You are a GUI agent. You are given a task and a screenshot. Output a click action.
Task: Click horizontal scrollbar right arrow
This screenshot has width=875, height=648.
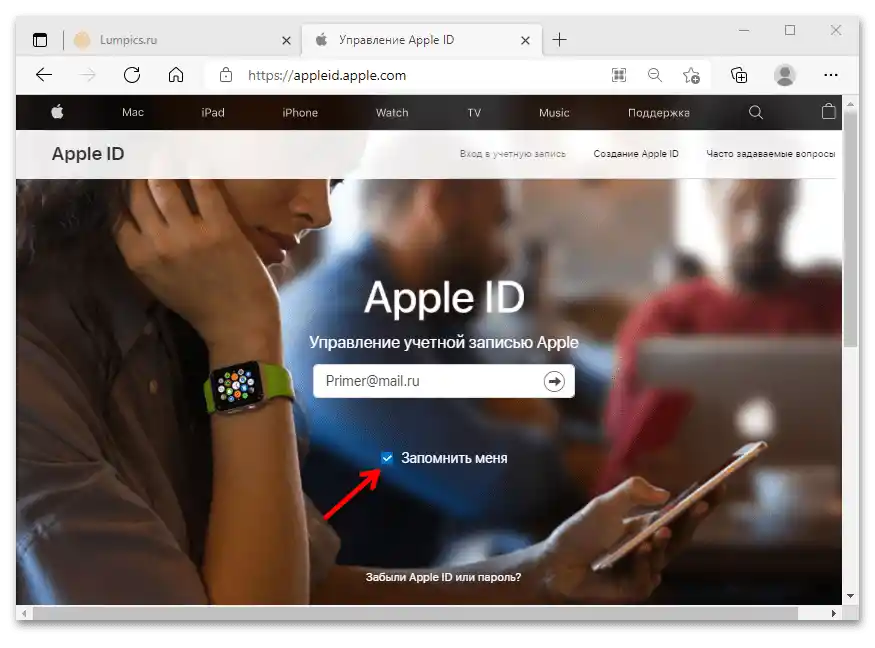click(833, 613)
